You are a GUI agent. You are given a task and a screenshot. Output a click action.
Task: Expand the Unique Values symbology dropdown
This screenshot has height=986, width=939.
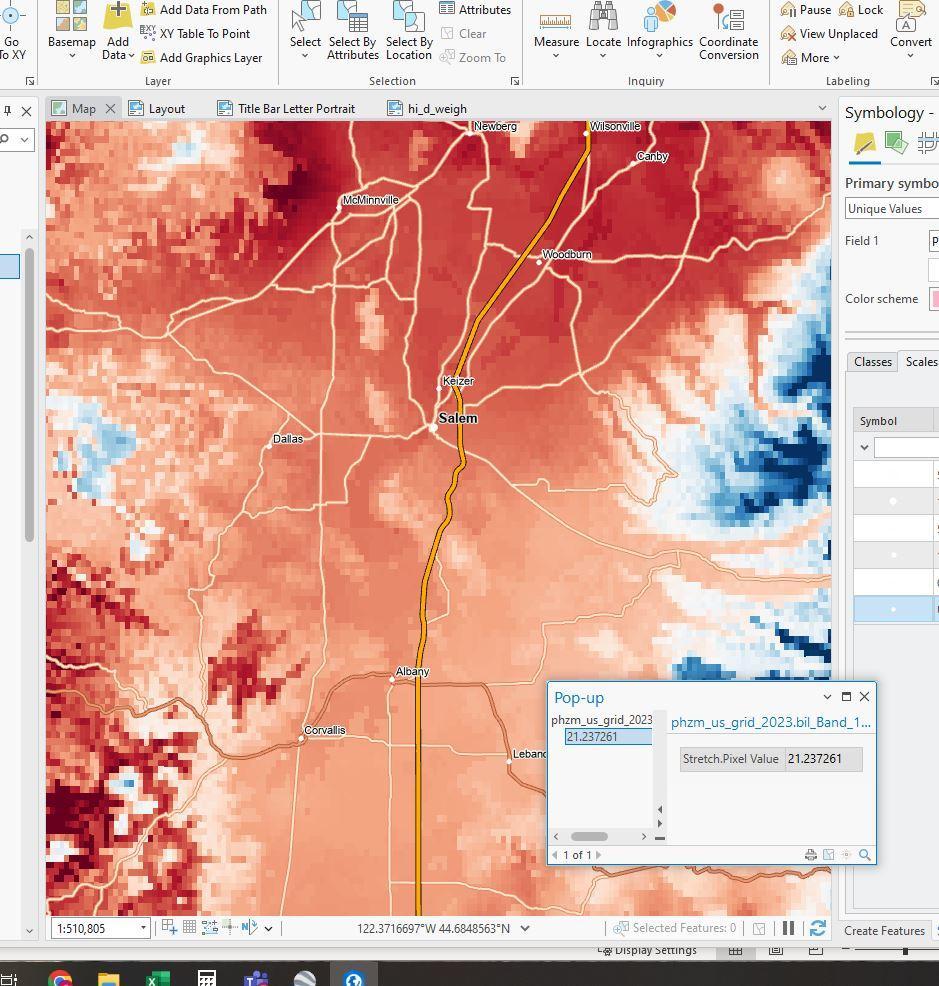(x=890, y=209)
